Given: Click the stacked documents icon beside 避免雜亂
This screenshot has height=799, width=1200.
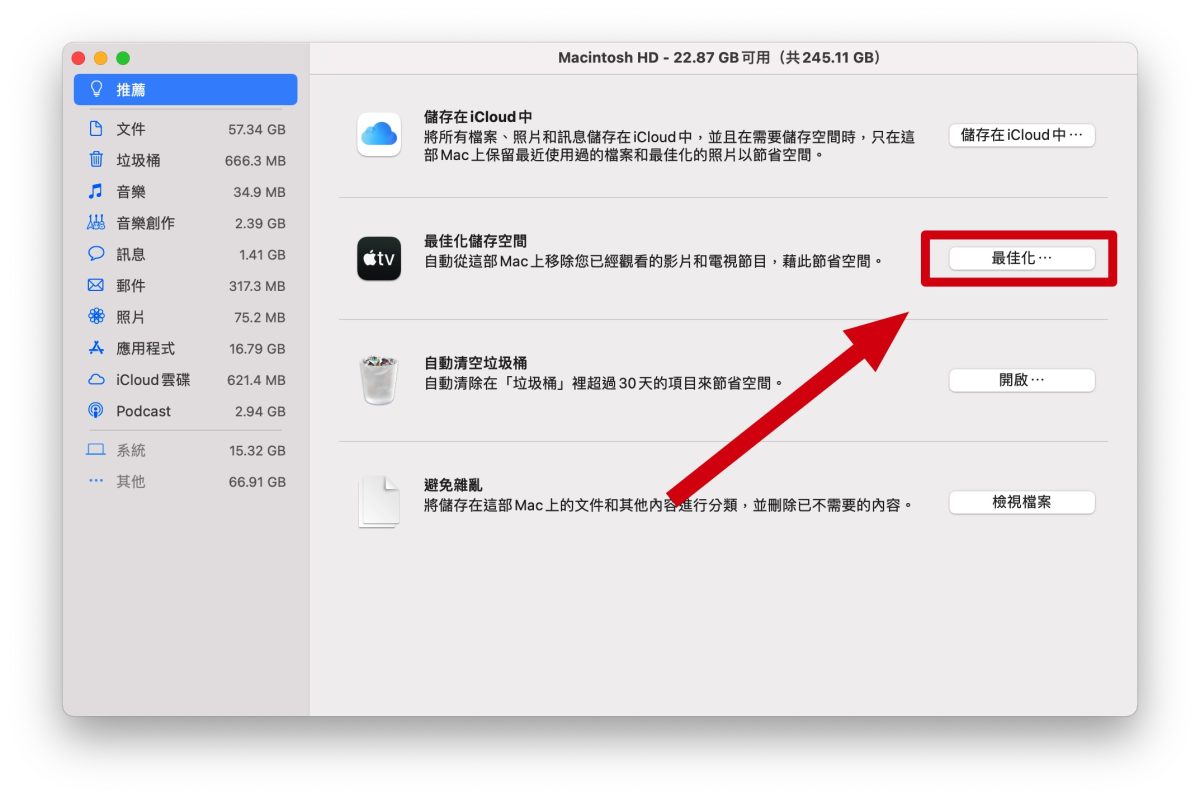Looking at the screenshot, I should pos(379,502).
